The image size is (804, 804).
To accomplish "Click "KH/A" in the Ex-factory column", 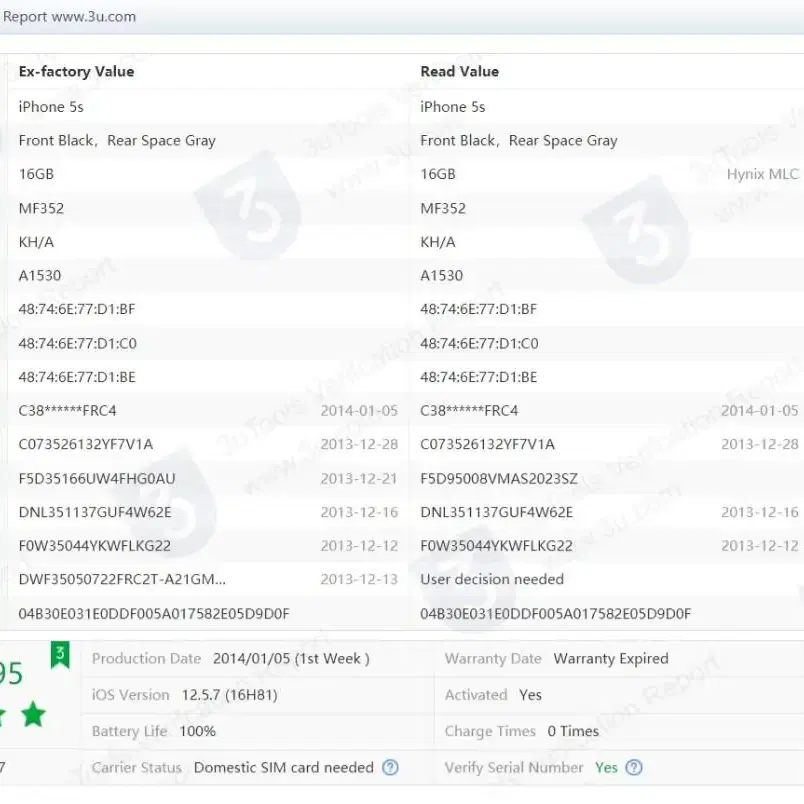I will [36, 242].
